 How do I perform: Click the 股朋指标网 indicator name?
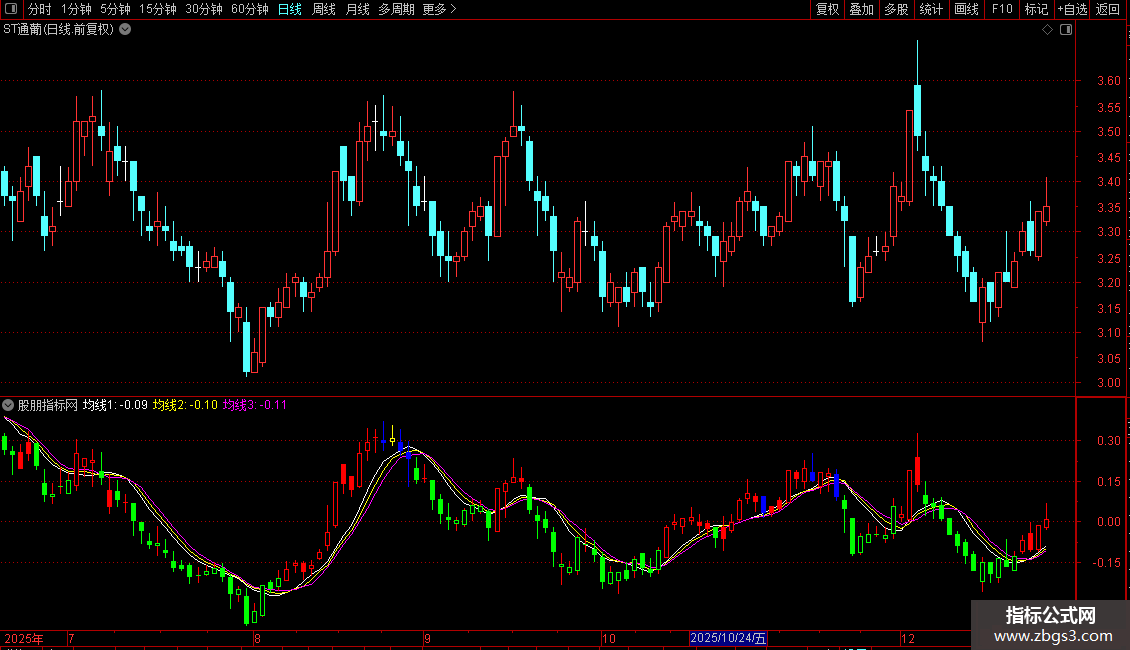click(48, 405)
